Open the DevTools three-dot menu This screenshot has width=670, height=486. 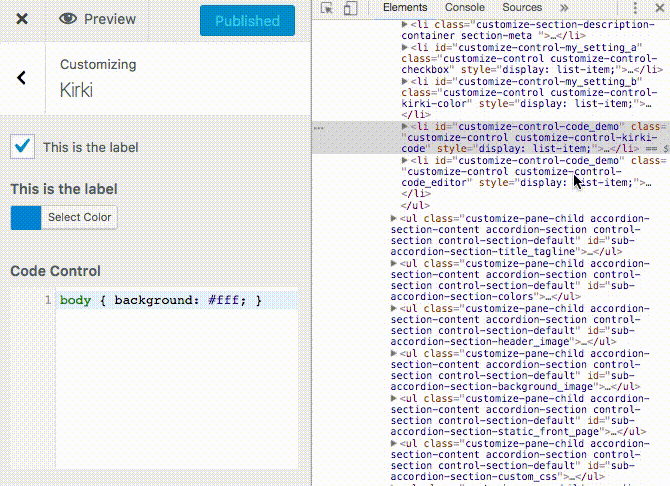coord(635,8)
